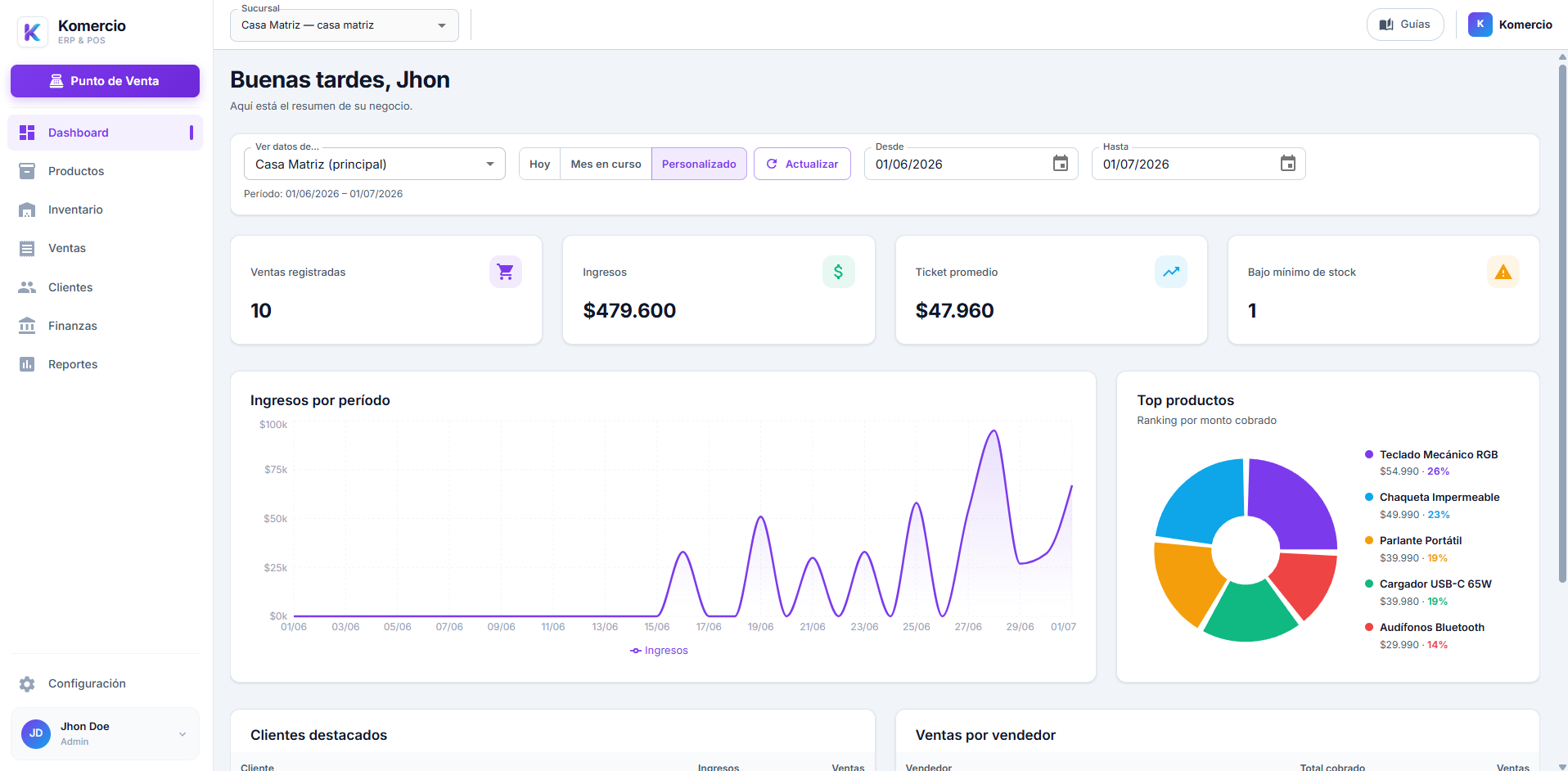Click the Teclado Mecánico RGB legend label

[1439, 454]
